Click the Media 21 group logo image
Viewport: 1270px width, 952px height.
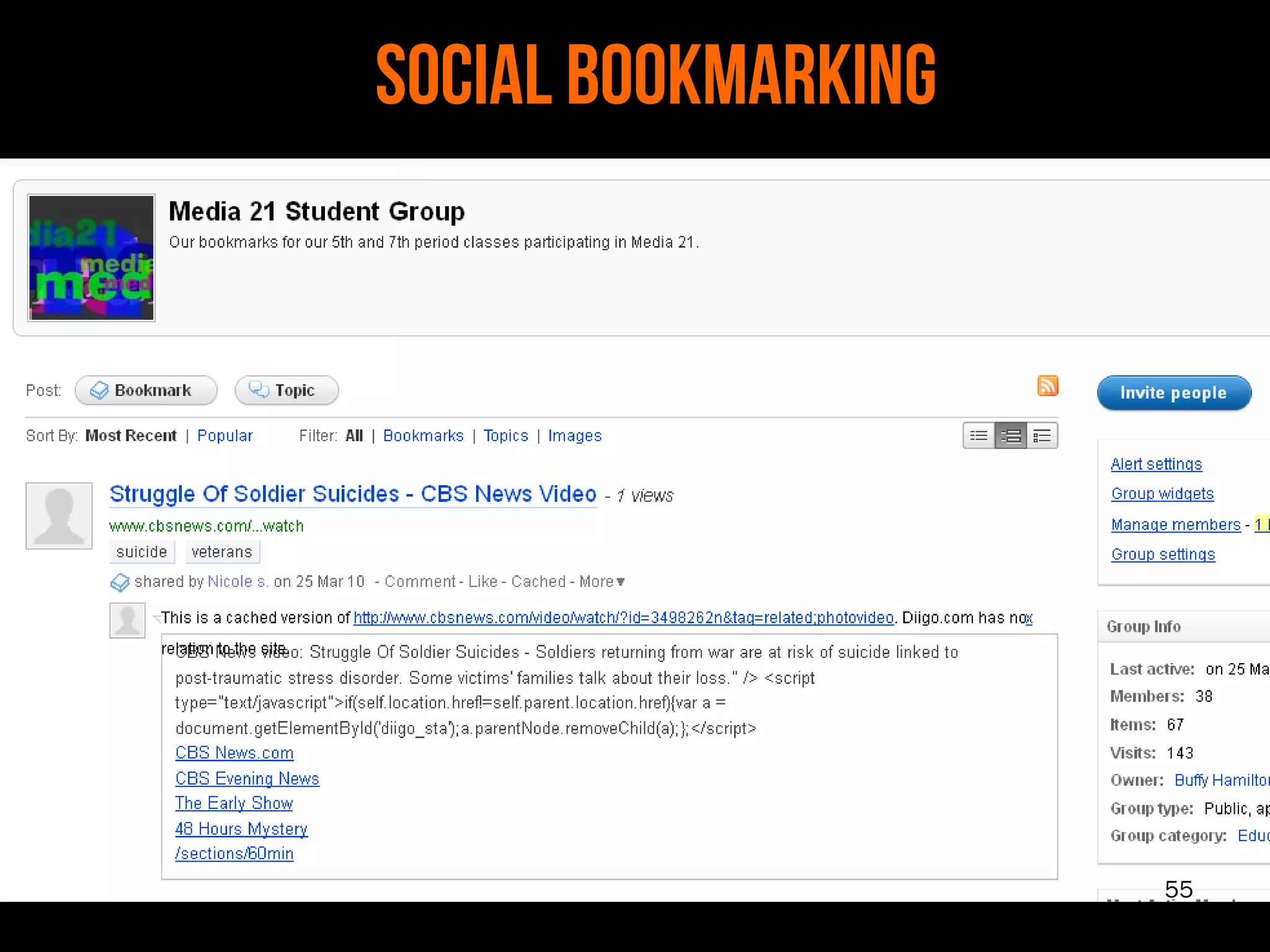click(x=91, y=258)
